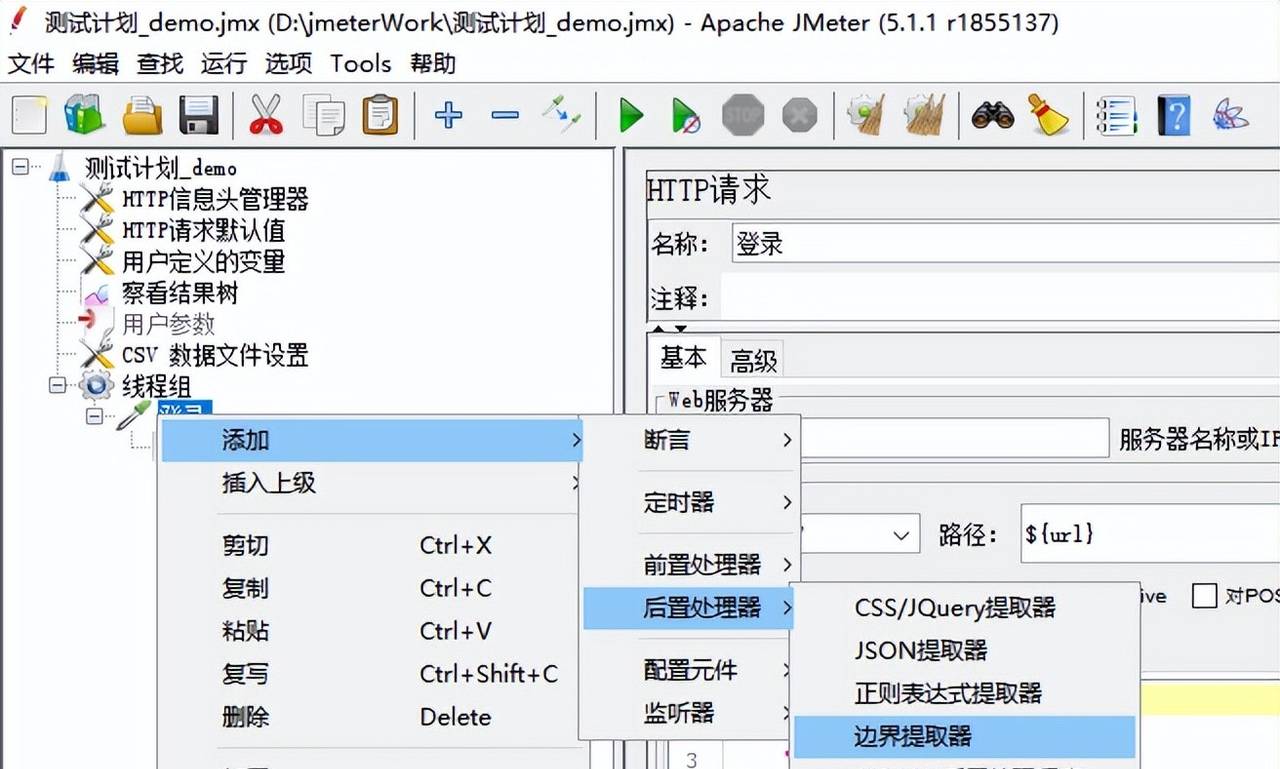Enable the 对POST checkbox in the HTTP request panel
The height and width of the screenshot is (769, 1280).
(1204, 596)
